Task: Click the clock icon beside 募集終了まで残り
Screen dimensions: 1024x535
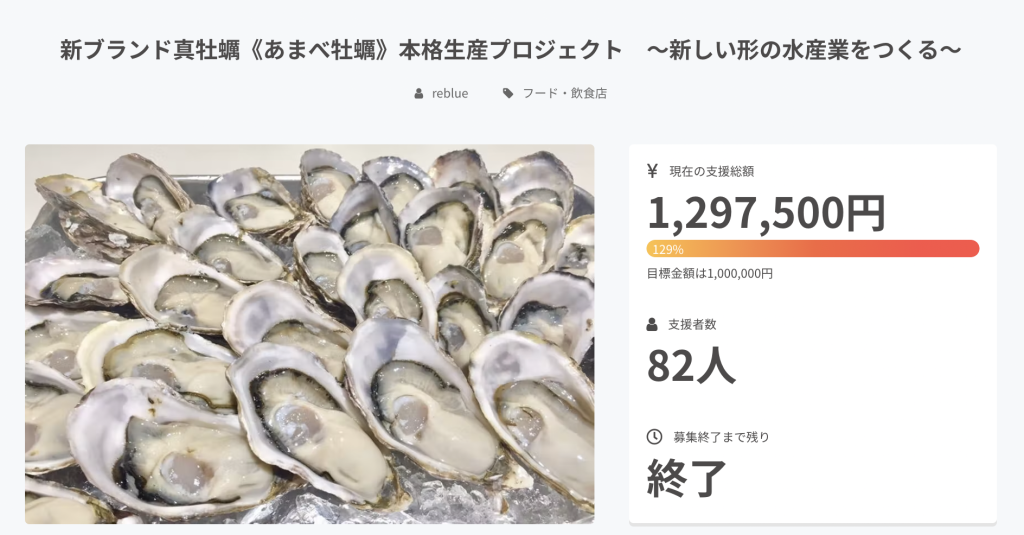Action: coord(654,436)
